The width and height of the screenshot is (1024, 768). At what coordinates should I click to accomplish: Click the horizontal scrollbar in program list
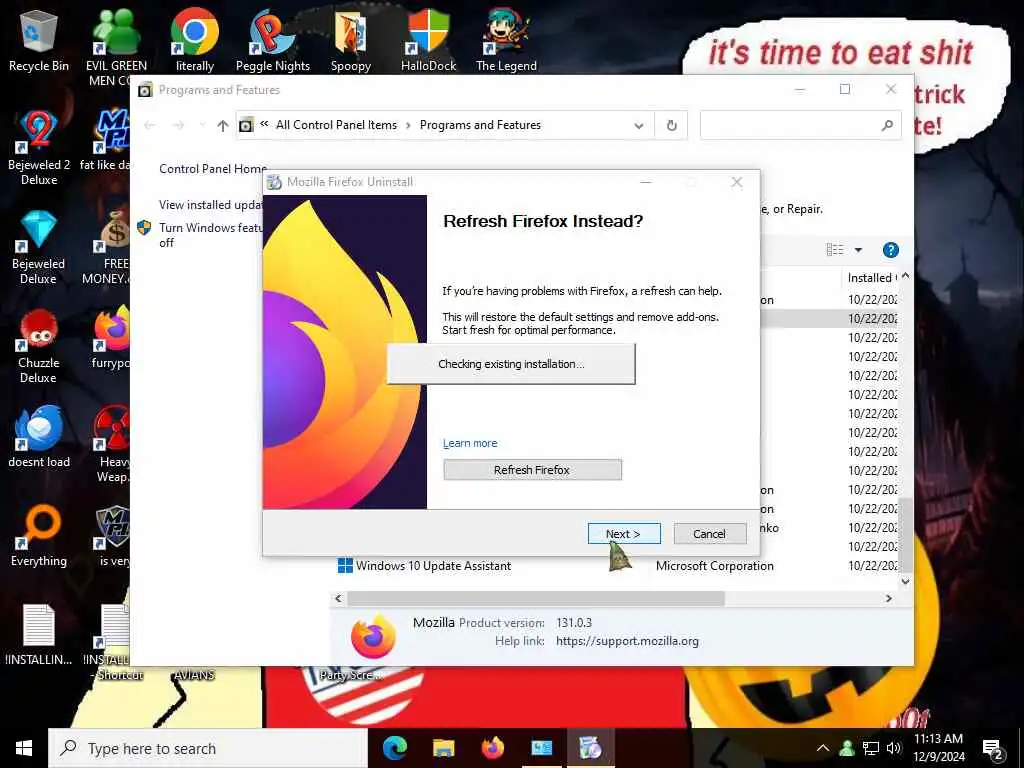coord(536,598)
